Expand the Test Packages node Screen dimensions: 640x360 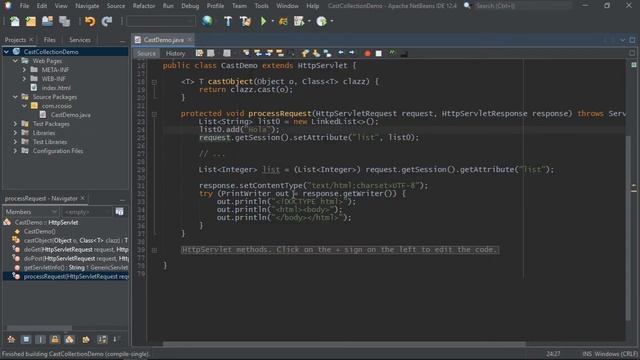[x=15, y=124]
